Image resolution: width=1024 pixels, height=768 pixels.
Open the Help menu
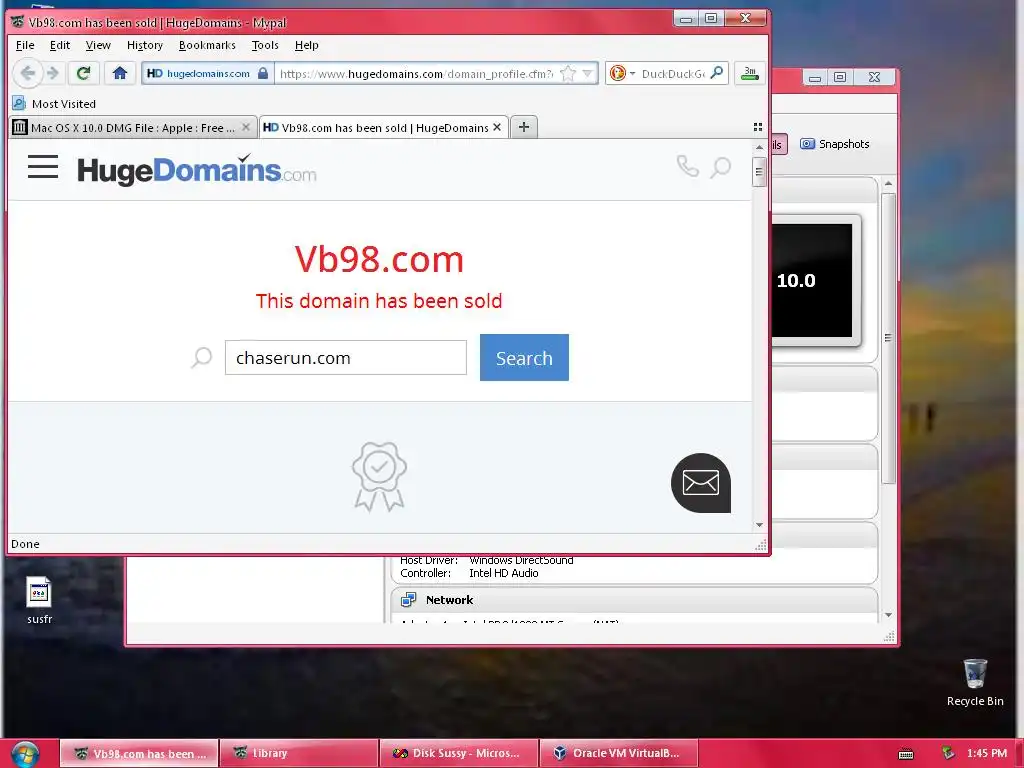click(306, 45)
